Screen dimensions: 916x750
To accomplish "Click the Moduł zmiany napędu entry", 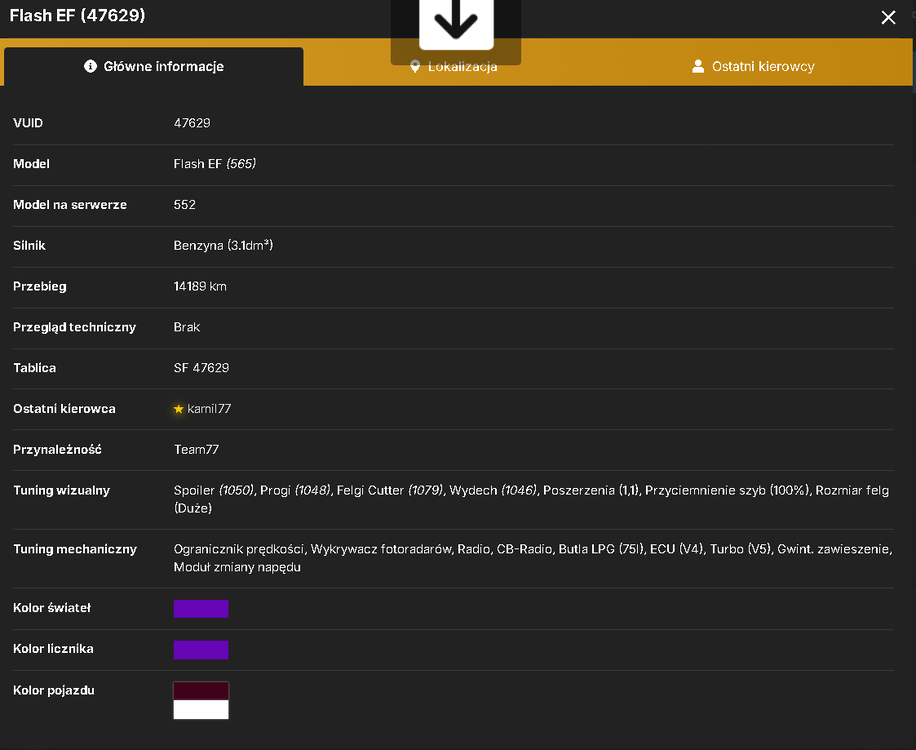I will click(x=237, y=568).
